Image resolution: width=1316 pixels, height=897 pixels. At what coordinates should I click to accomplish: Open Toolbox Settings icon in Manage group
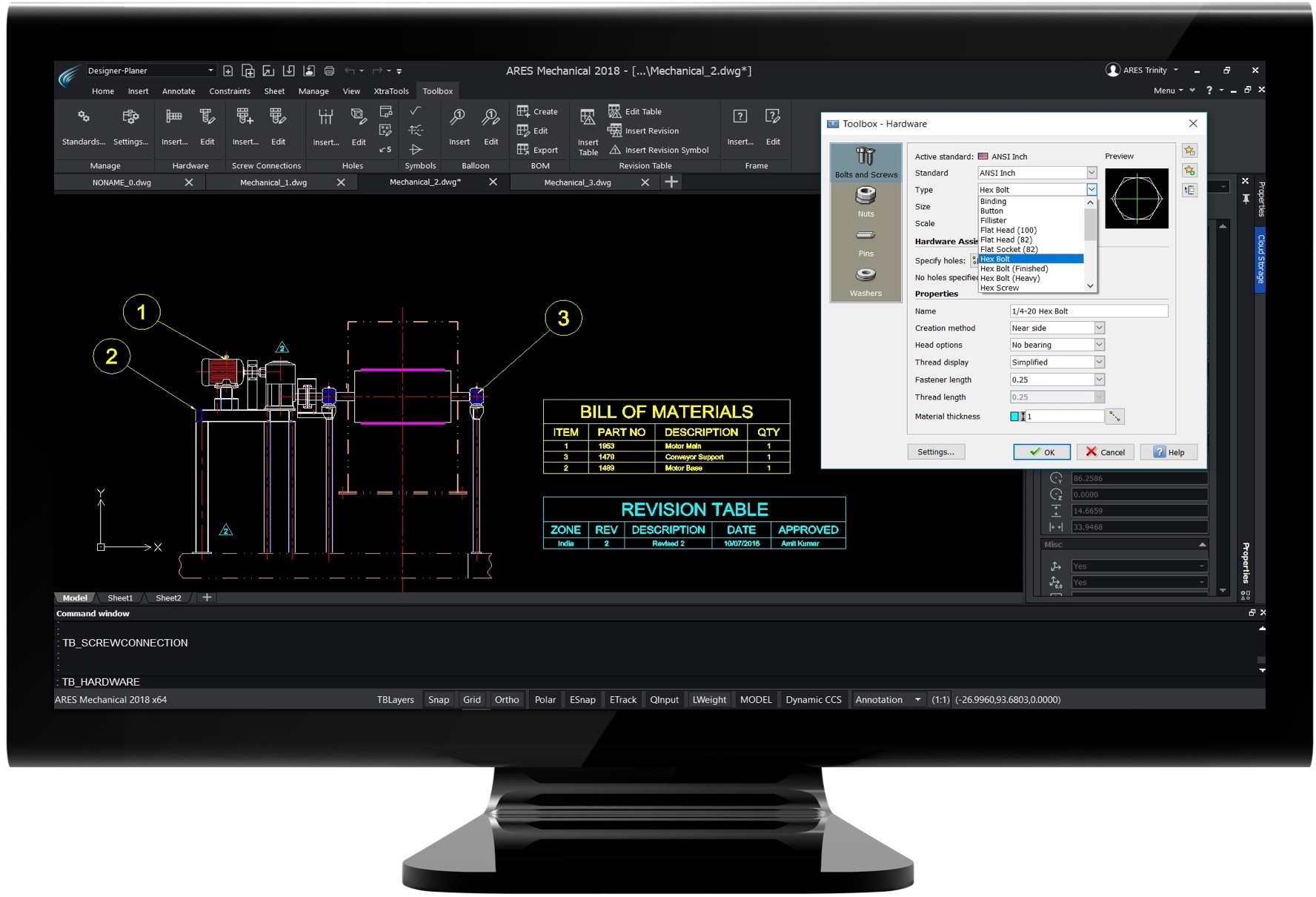click(x=130, y=117)
